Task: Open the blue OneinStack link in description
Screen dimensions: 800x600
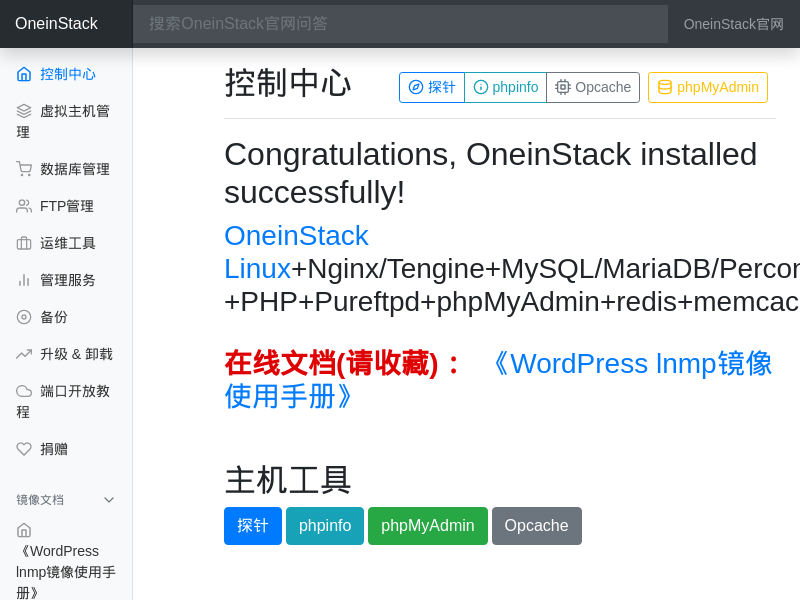Action: 296,236
